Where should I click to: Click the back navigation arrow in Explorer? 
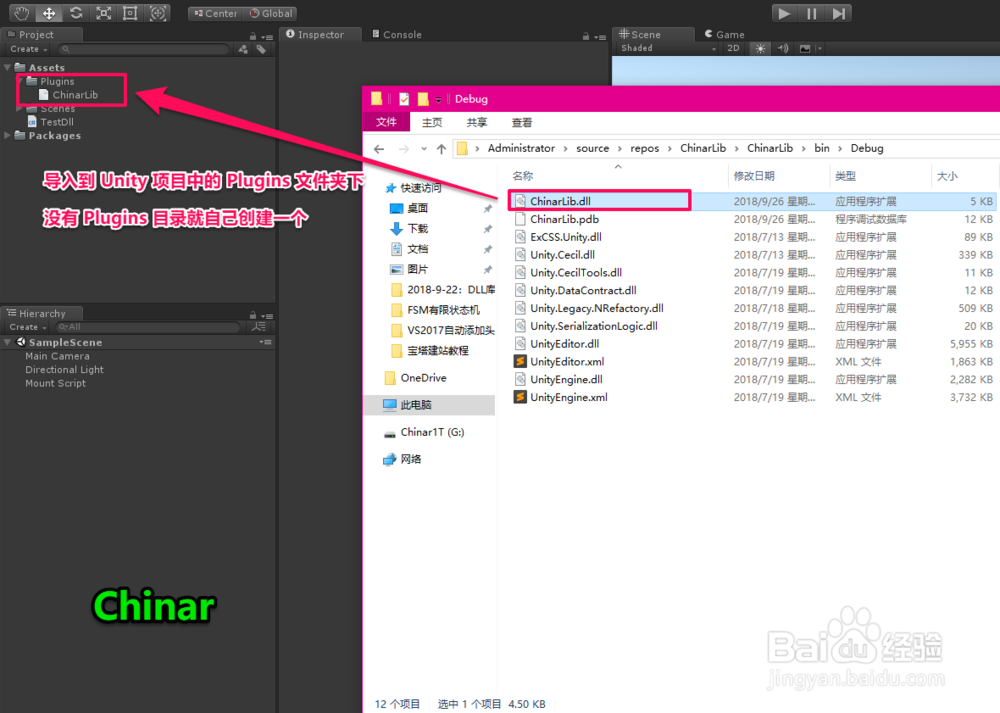coord(378,147)
